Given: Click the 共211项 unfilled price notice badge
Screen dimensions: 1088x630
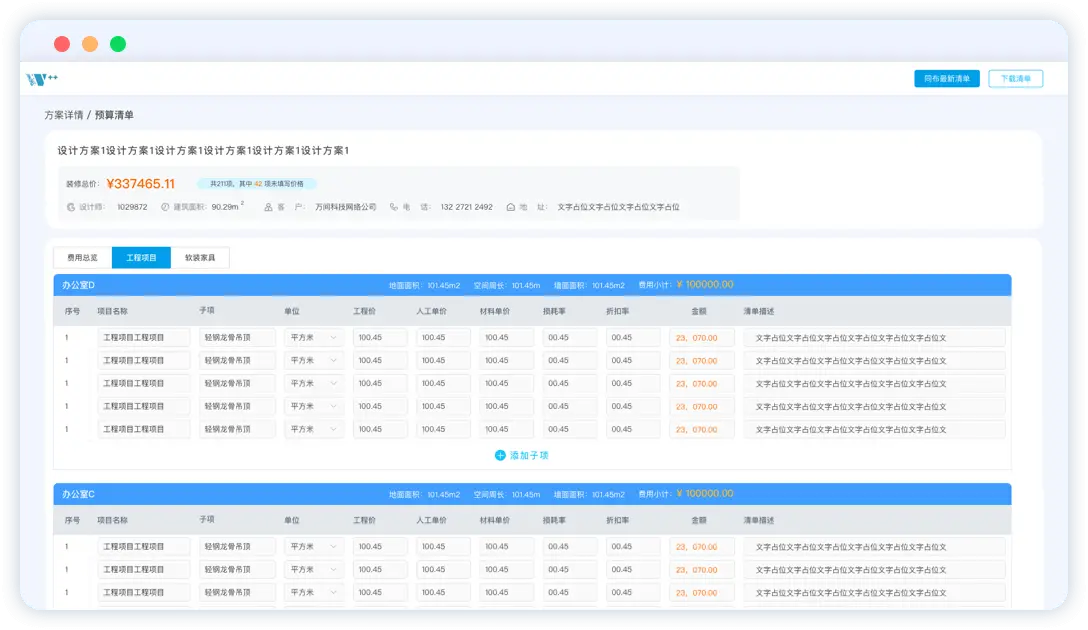Looking at the screenshot, I should point(257,184).
